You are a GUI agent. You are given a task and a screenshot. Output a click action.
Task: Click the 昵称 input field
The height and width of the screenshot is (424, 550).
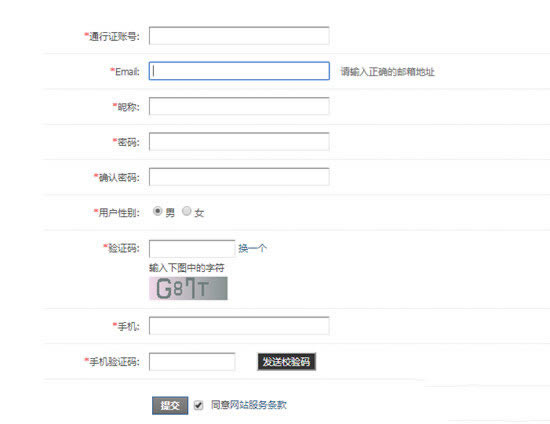[239, 106]
